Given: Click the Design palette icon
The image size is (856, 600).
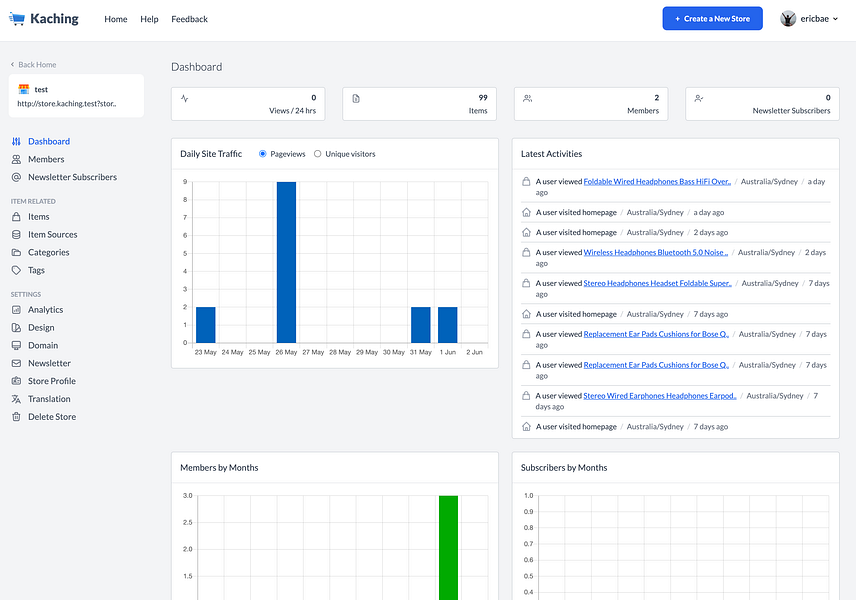Looking at the screenshot, I should (x=16, y=328).
